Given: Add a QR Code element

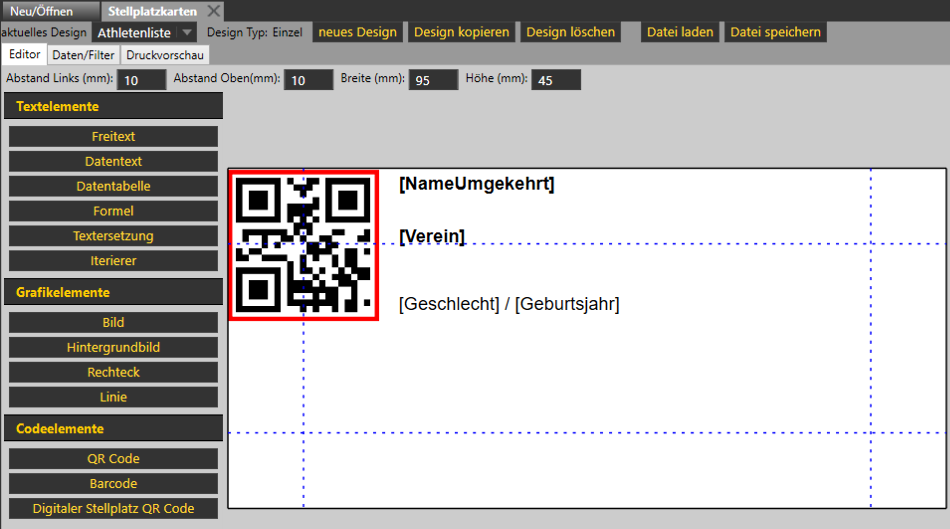Looking at the screenshot, I should [x=113, y=459].
